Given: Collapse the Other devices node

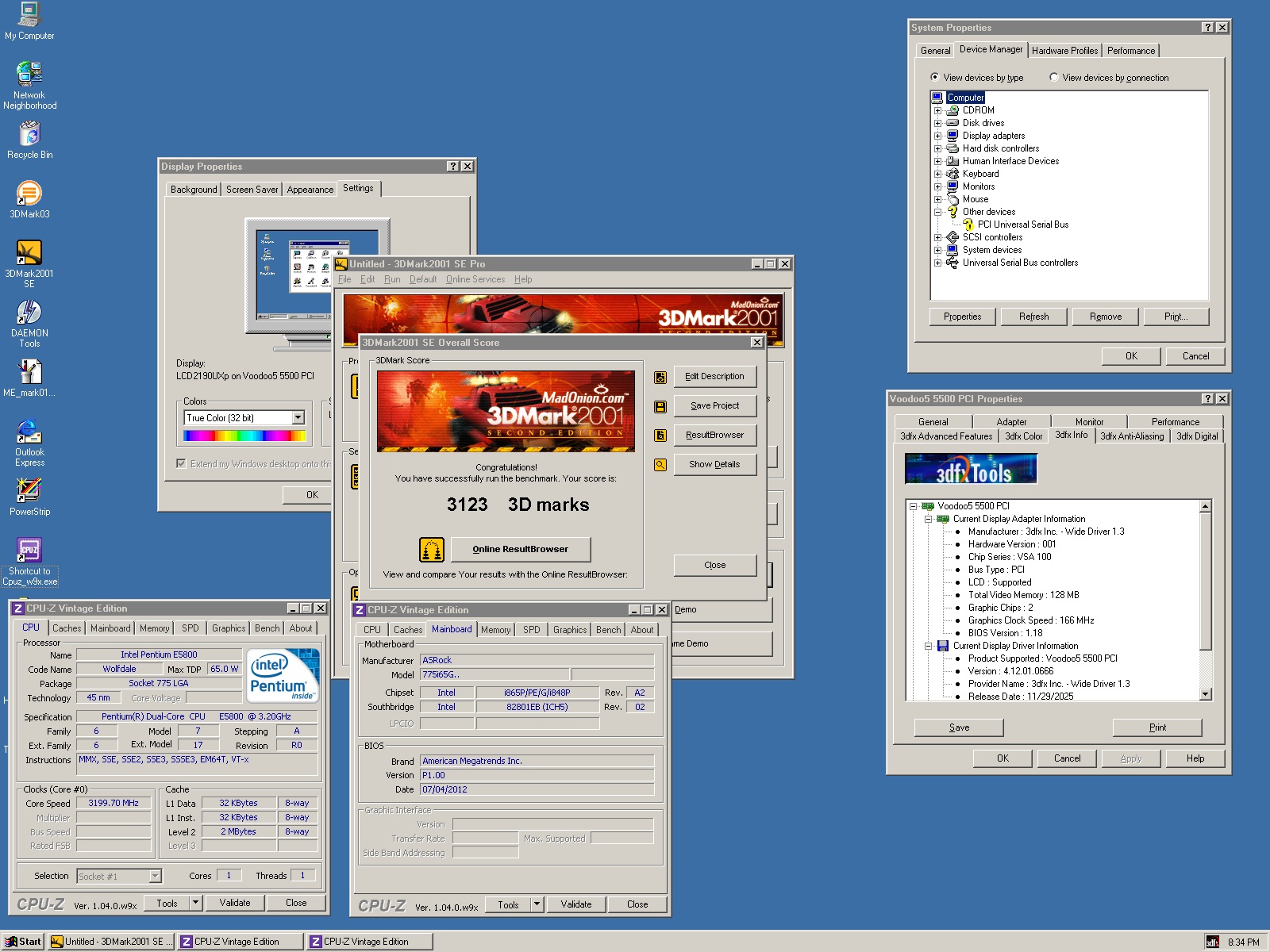Looking at the screenshot, I should 938,213.
